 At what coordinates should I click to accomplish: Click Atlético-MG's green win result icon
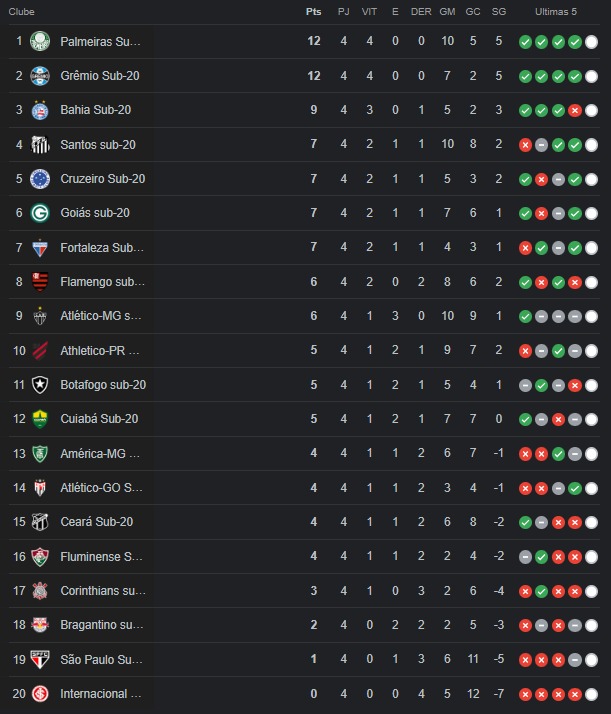pyautogui.click(x=525, y=316)
